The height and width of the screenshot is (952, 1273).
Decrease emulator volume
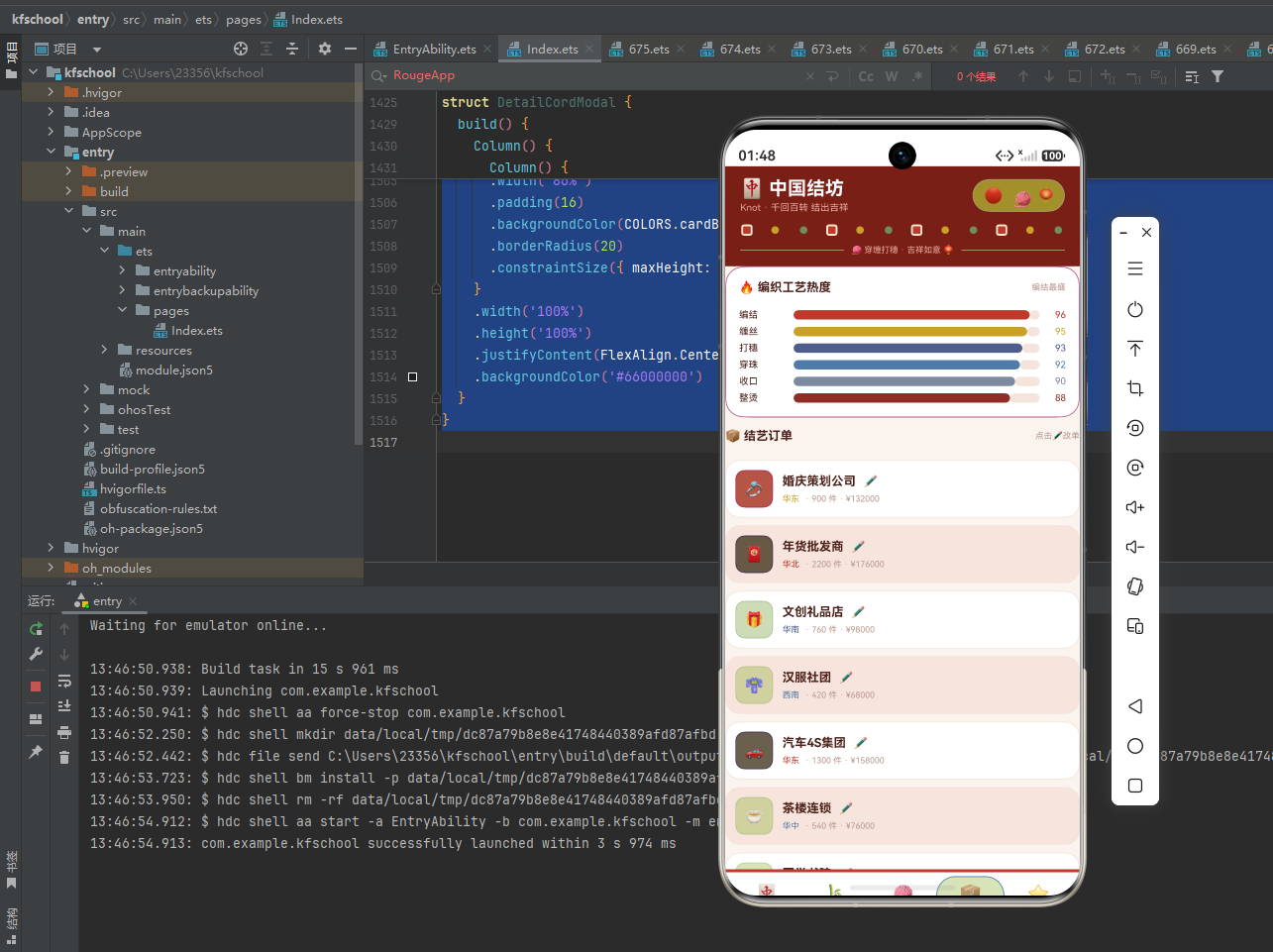[x=1135, y=547]
